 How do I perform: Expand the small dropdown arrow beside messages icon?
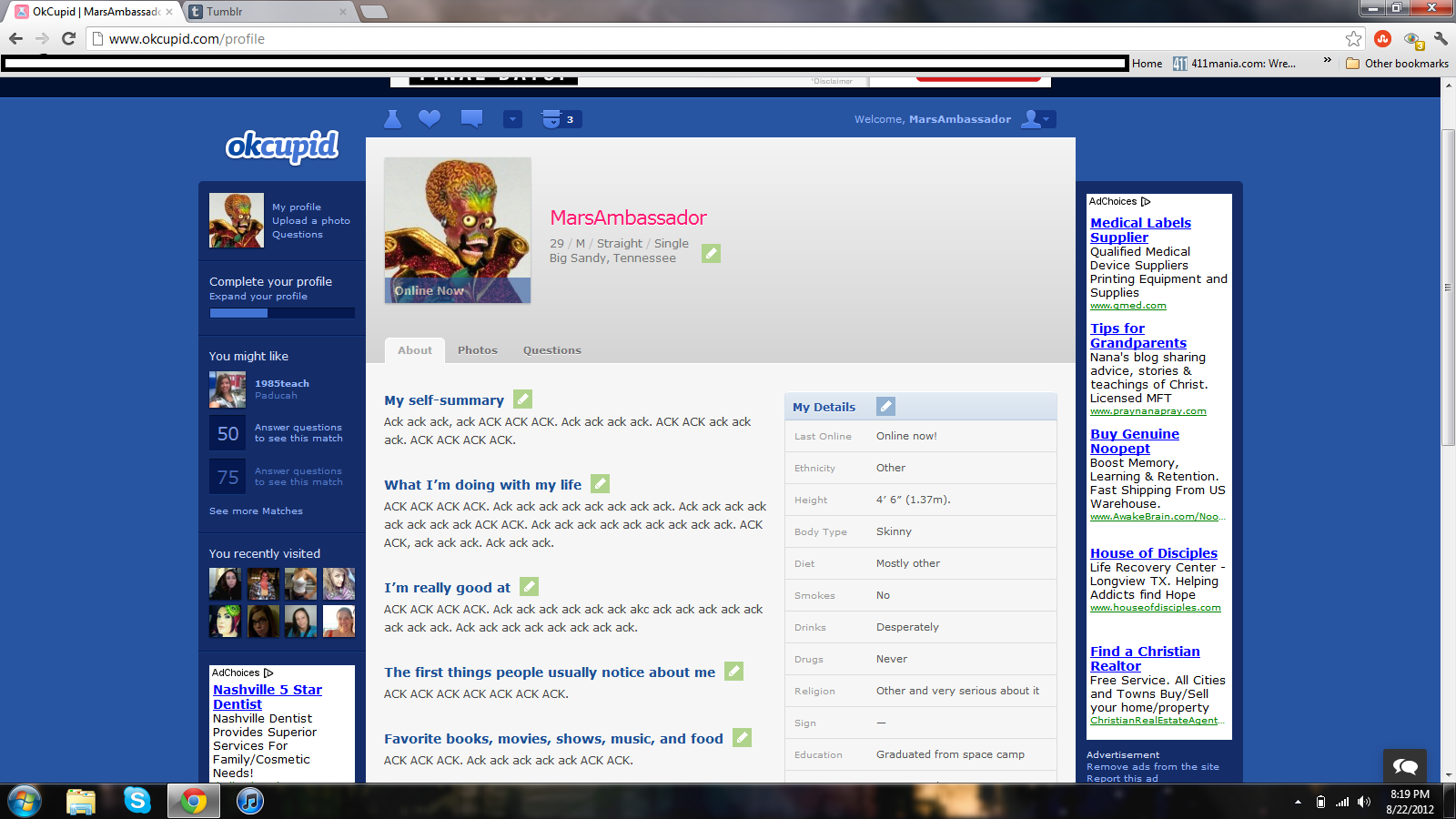pos(513,119)
